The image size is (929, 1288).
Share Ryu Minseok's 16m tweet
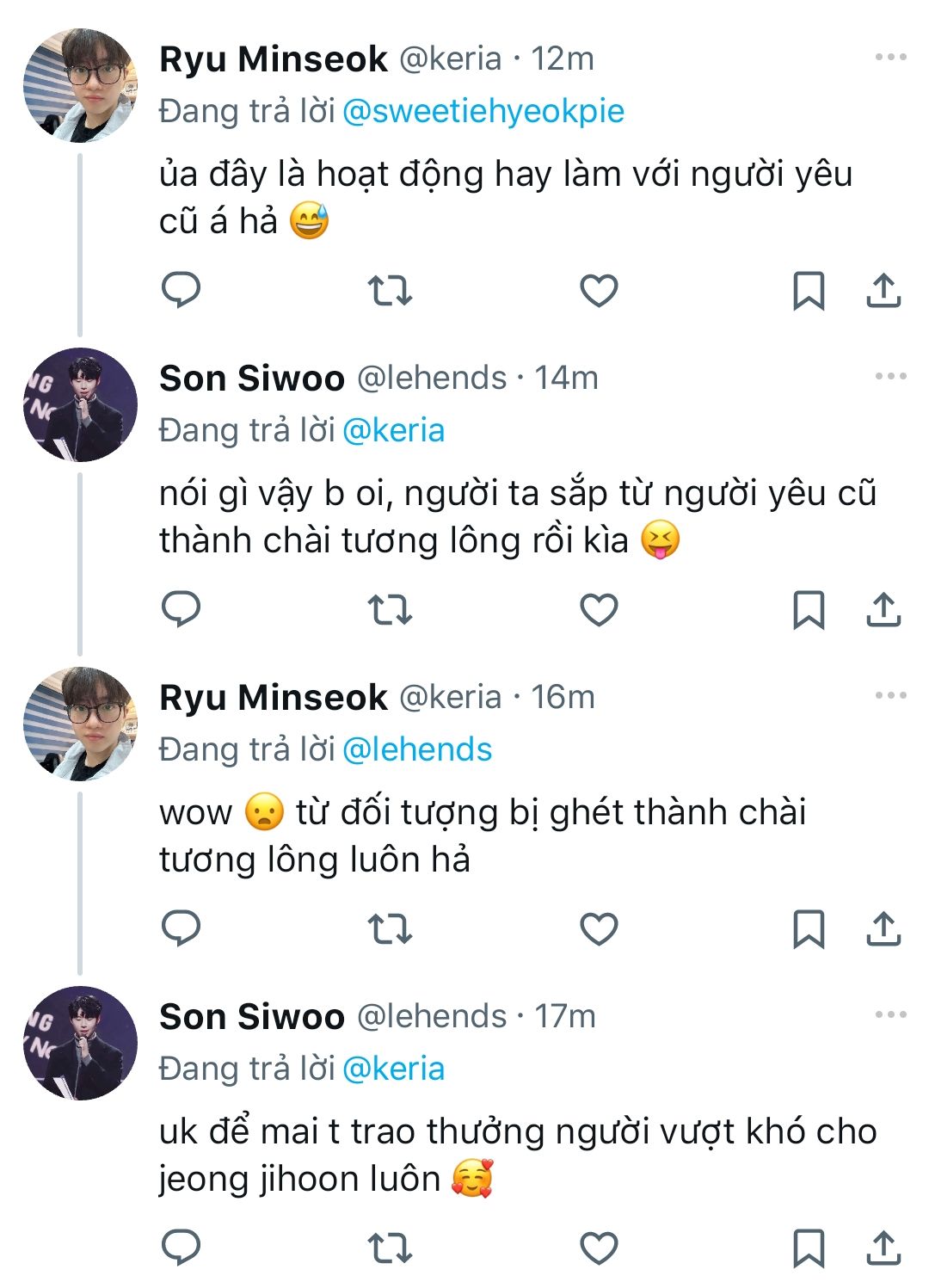[883, 929]
